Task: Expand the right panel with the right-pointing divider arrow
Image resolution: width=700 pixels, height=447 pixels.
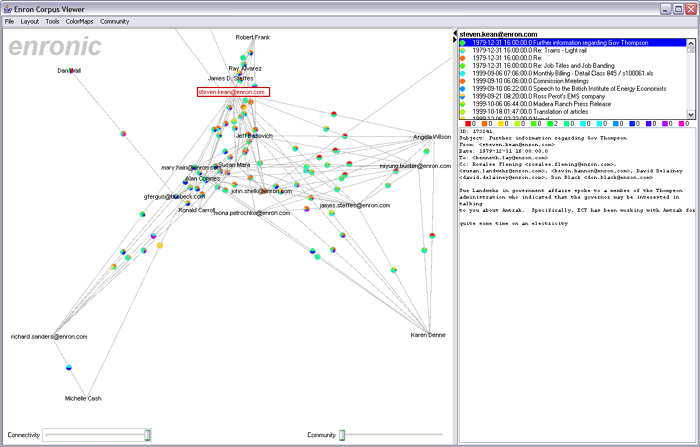Action: click(455, 39)
